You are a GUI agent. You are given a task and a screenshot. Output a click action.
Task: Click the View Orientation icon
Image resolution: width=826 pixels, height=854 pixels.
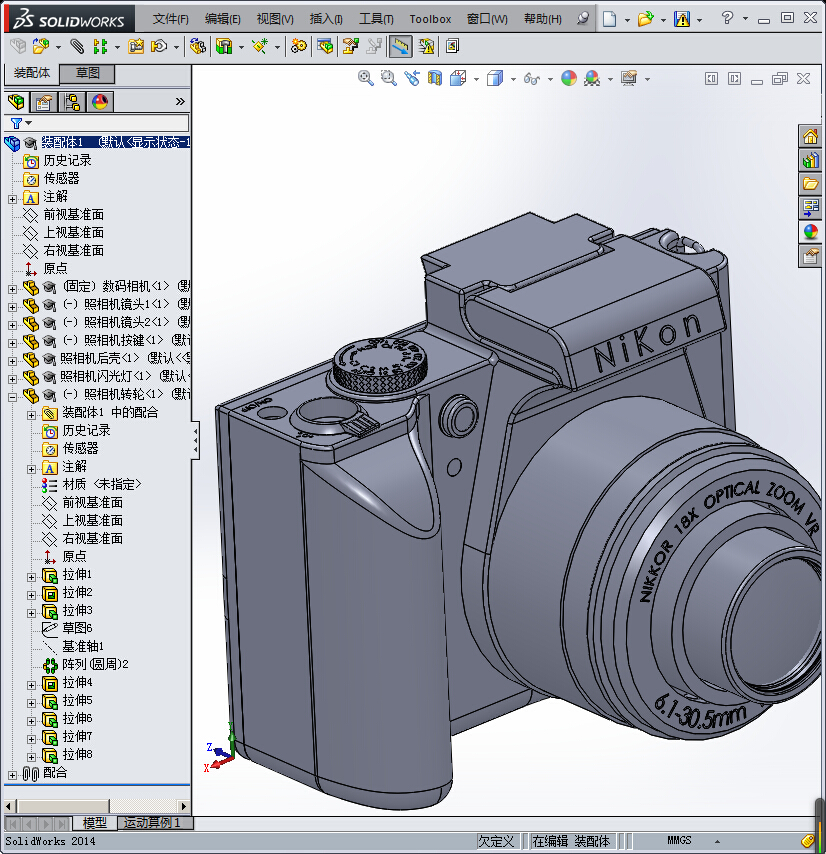458,78
